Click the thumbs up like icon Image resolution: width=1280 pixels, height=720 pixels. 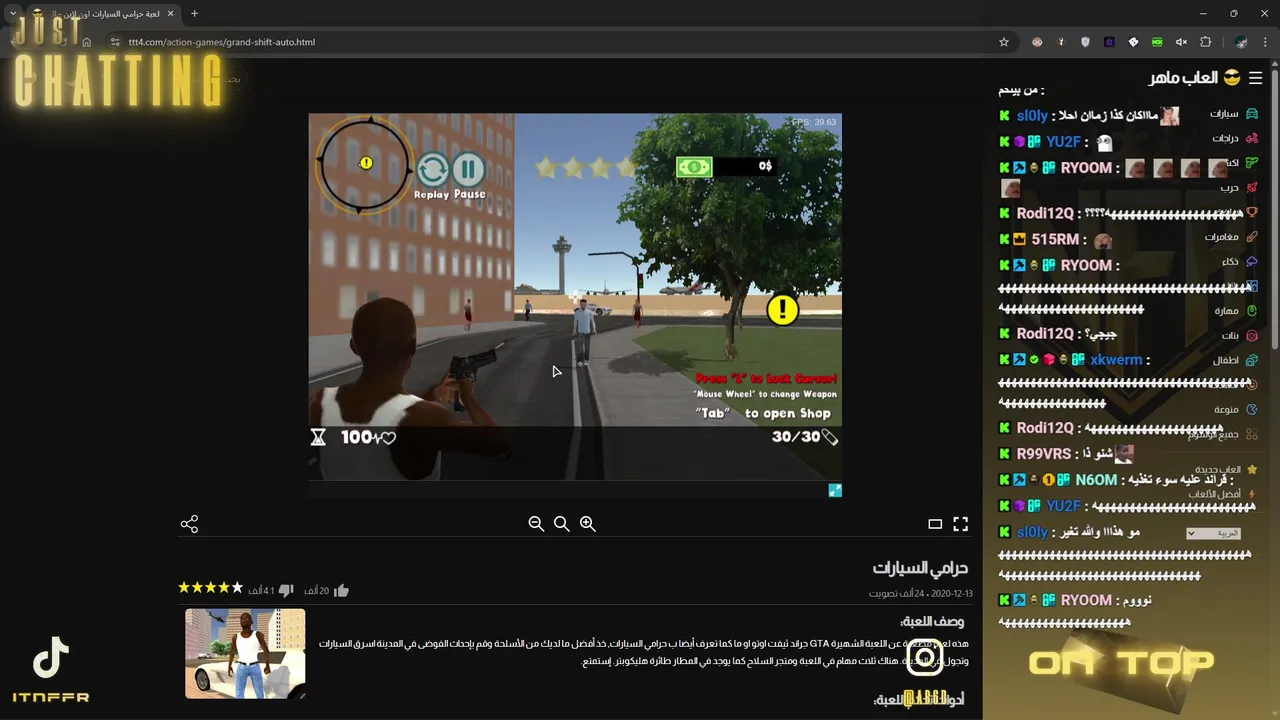(x=341, y=590)
